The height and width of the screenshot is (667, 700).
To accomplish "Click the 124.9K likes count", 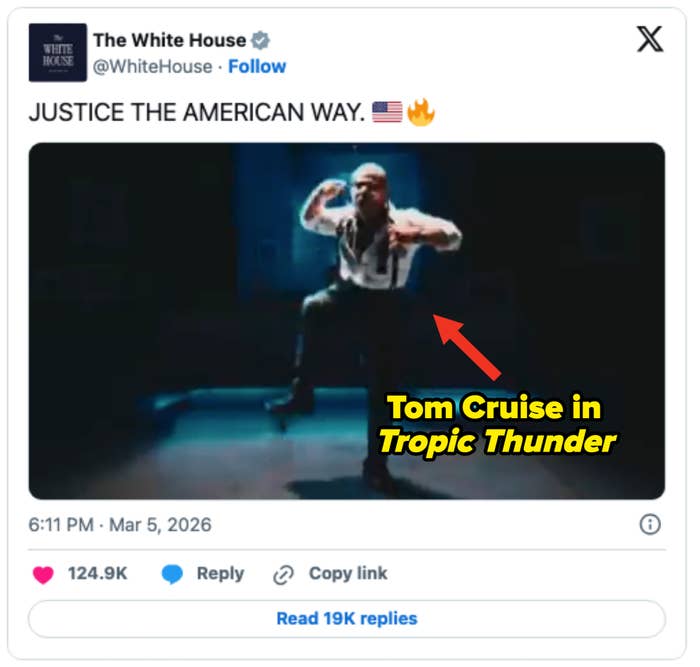I will (96, 574).
